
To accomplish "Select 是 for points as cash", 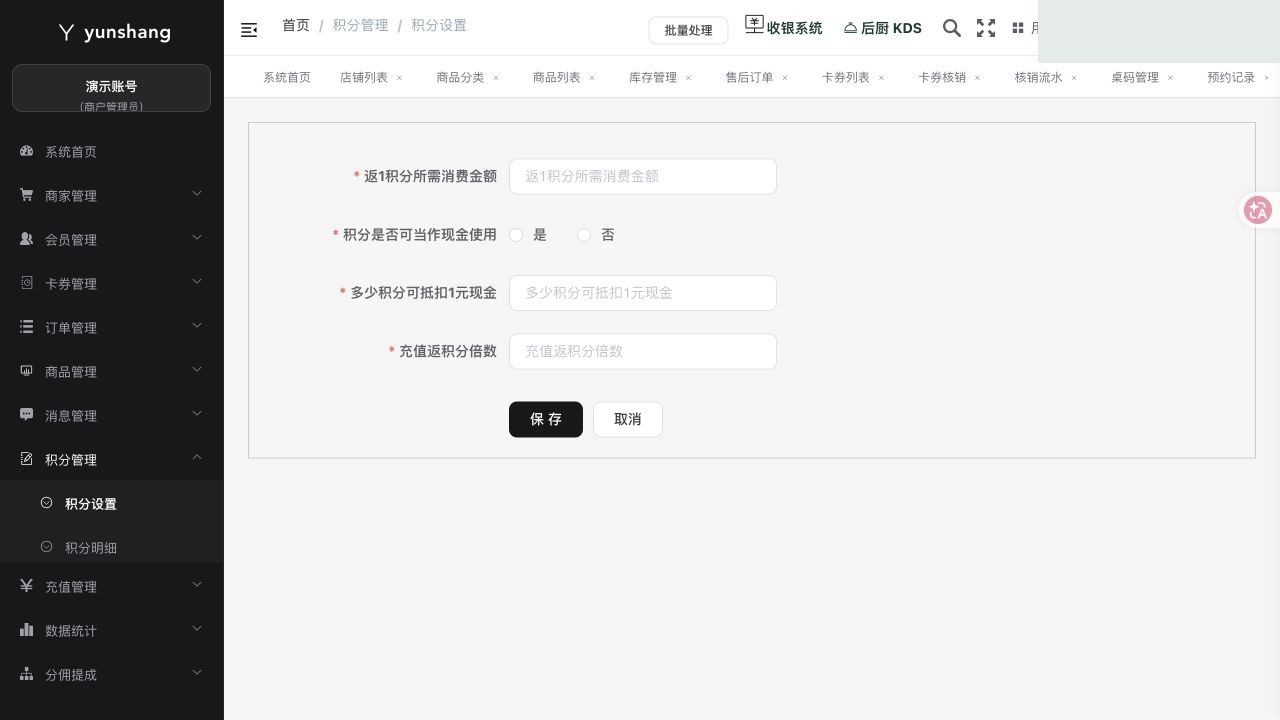I will tap(516, 235).
